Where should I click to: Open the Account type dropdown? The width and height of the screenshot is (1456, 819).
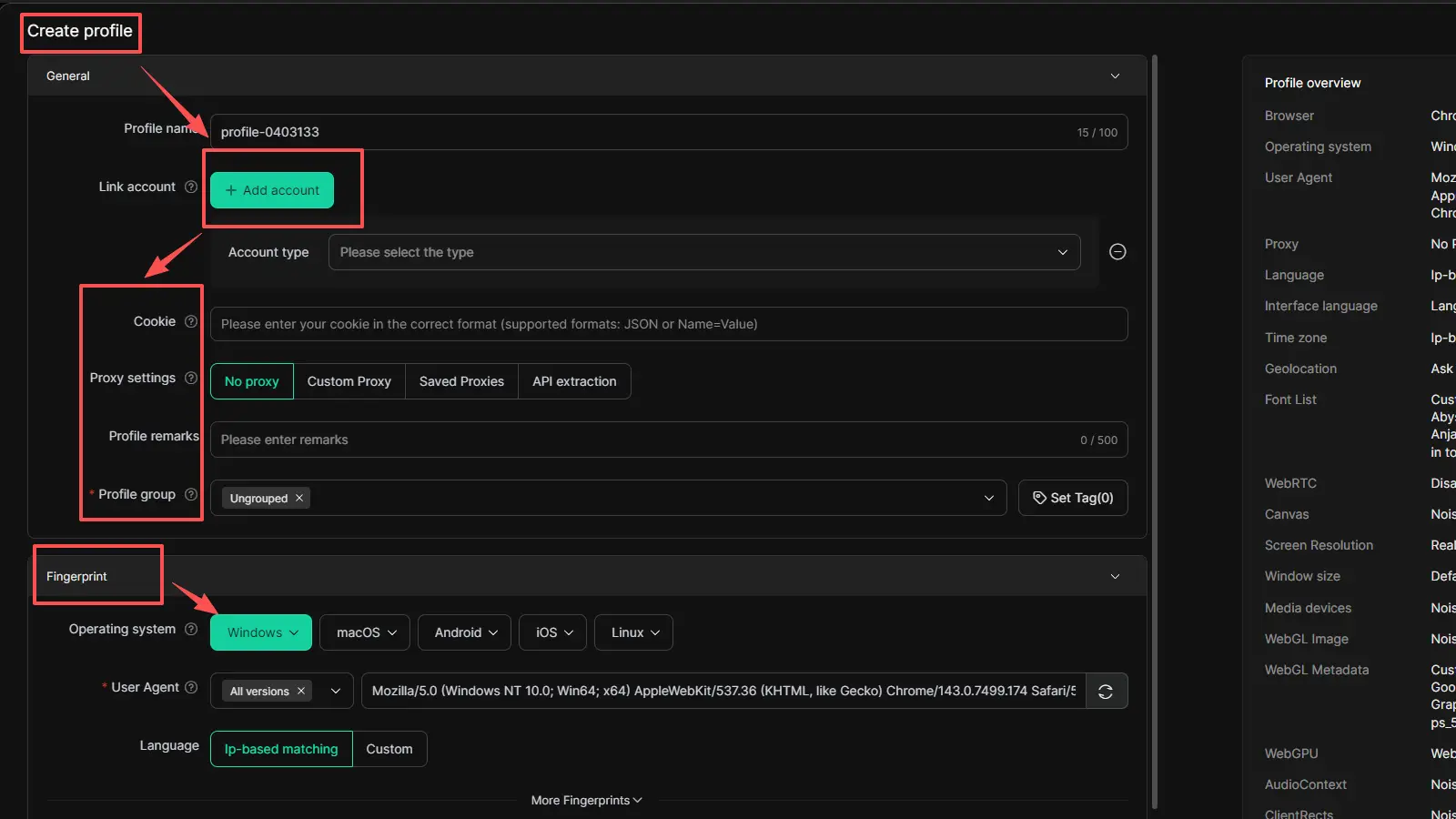coord(703,252)
